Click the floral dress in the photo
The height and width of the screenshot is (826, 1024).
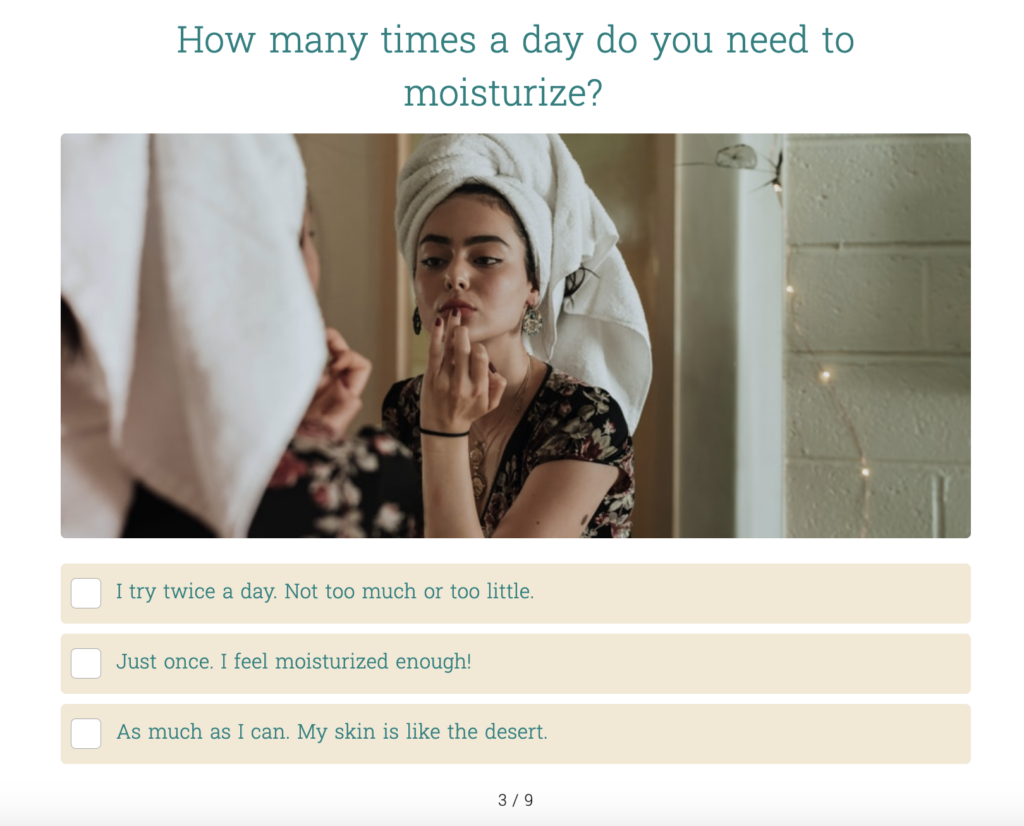[555, 457]
